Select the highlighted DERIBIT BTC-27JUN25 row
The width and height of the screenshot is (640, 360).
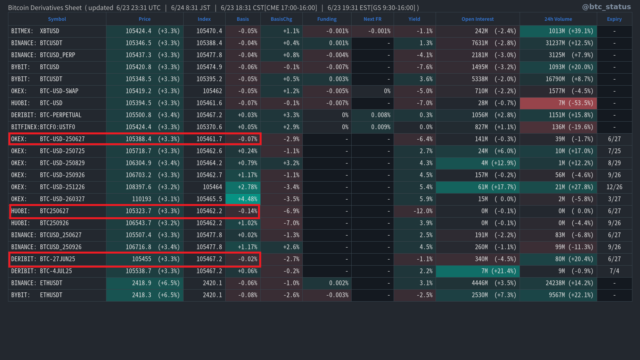tap(135, 259)
